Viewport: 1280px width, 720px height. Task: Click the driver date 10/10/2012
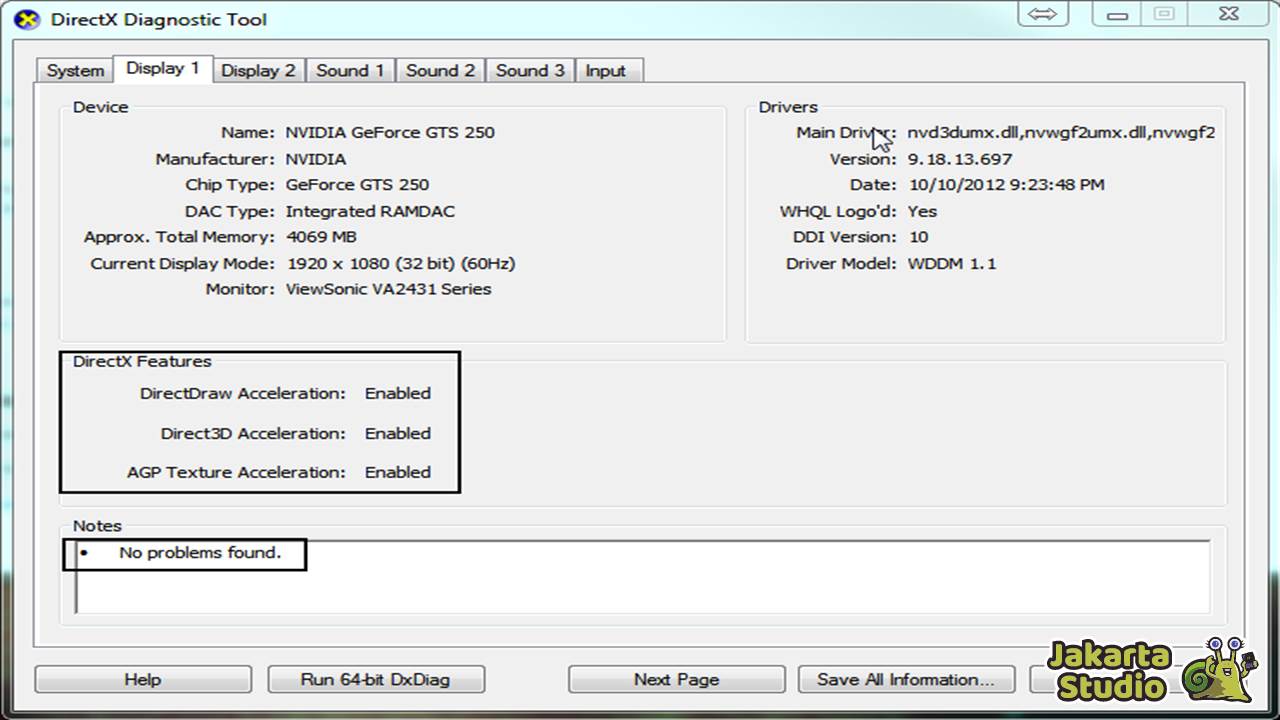click(1006, 185)
